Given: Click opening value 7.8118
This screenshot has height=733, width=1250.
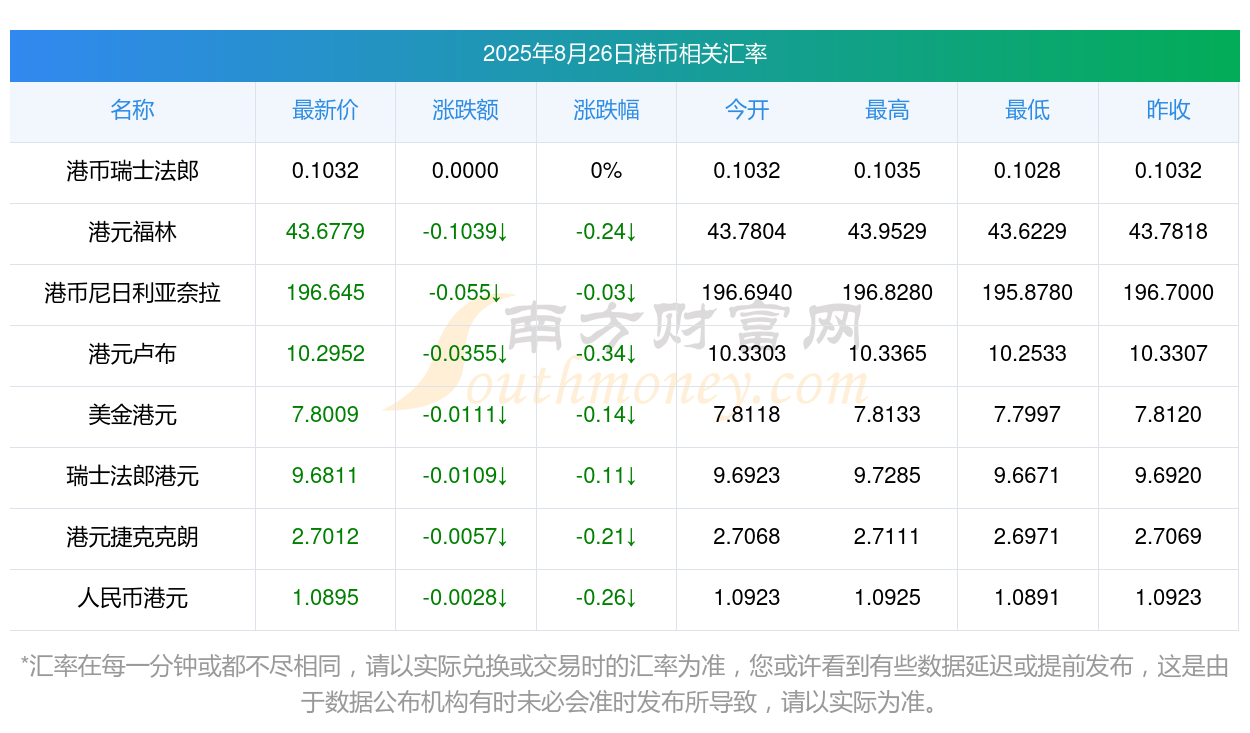Looking at the screenshot, I should coord(747,415).
